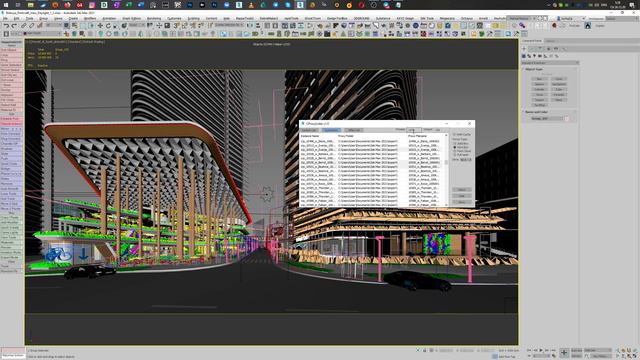
Task: Click the Box primitive button
Action: point(540,79)
